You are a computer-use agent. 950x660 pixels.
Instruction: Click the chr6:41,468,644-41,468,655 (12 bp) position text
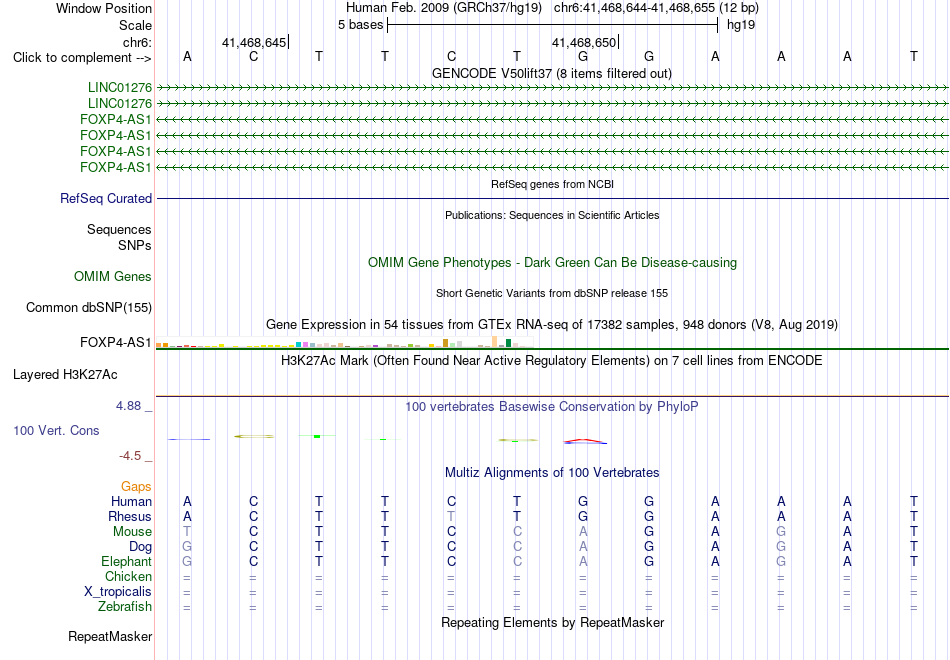point(656,8)
